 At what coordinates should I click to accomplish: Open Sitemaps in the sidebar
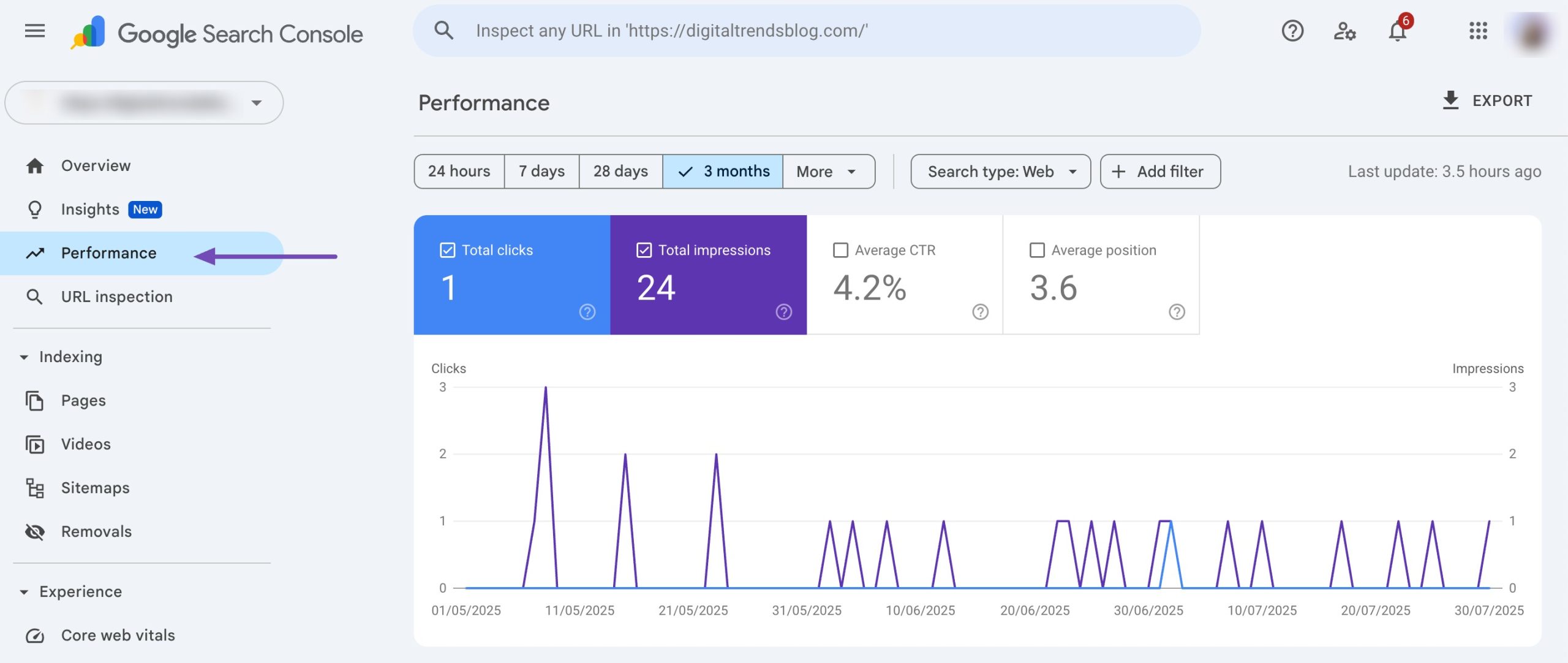click(x=95, y=488)
